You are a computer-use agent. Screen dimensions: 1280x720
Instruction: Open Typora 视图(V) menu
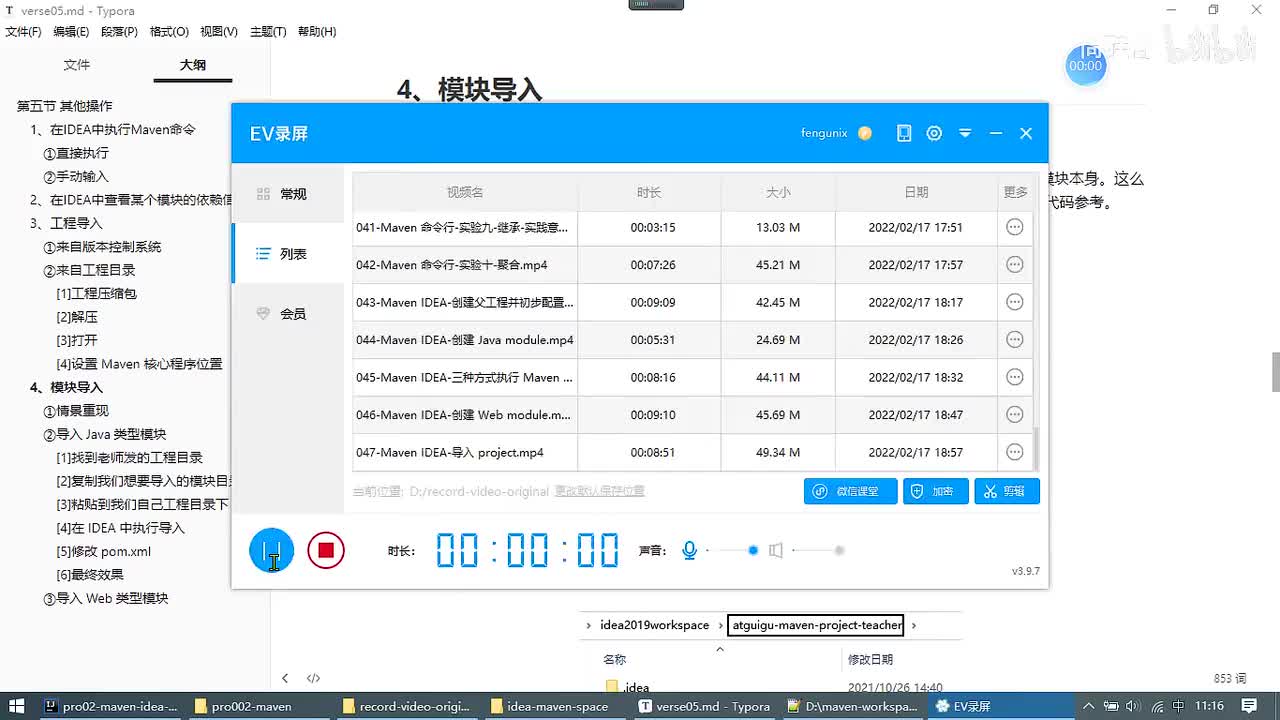(219, 32)
